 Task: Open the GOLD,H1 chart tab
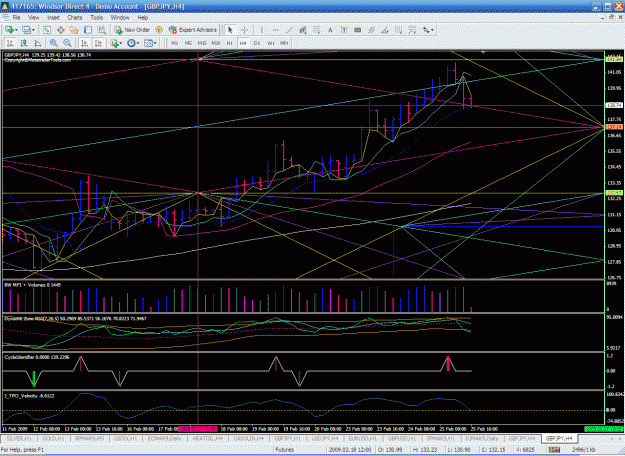tap(54, 438)
